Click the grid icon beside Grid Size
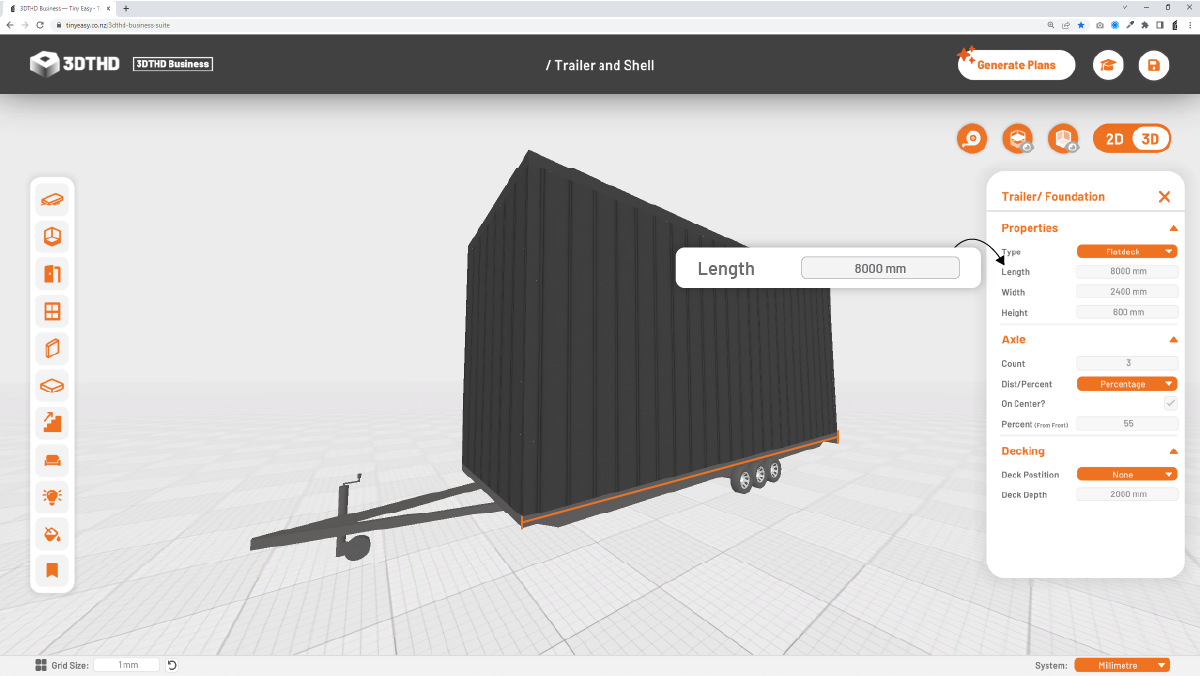 click(41, 665)
